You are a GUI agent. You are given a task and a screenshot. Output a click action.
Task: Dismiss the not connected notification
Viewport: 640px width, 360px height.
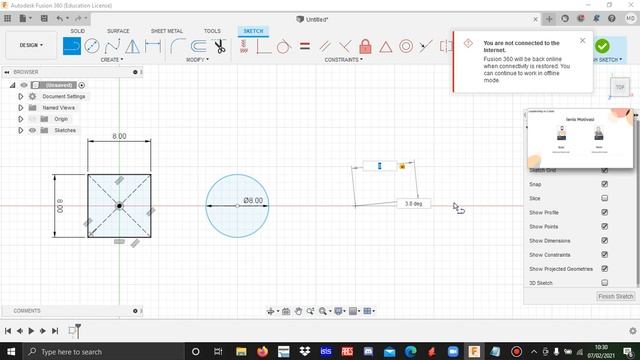[x=582, y=40]
